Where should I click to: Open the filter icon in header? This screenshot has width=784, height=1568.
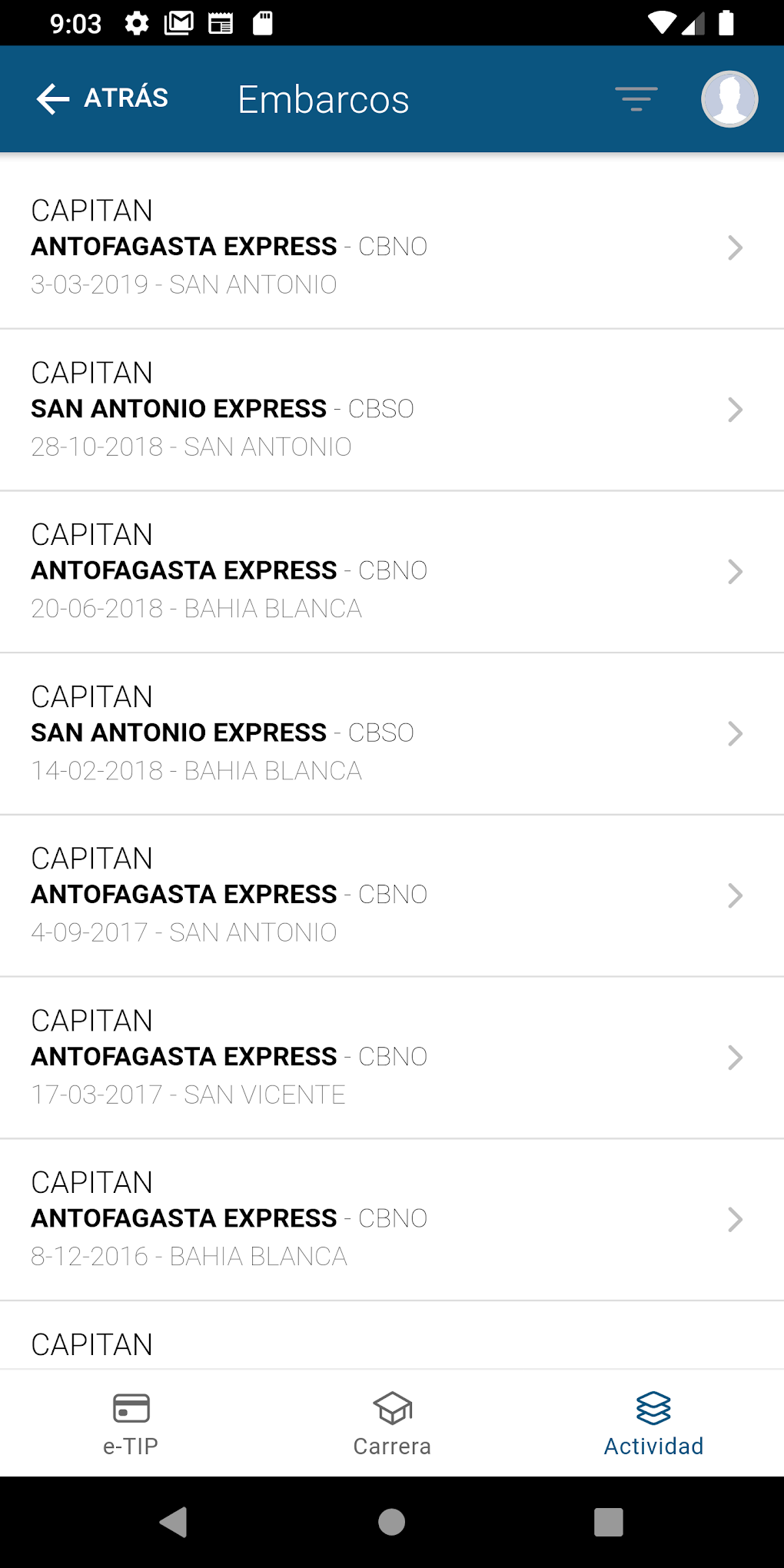(636, 99)
